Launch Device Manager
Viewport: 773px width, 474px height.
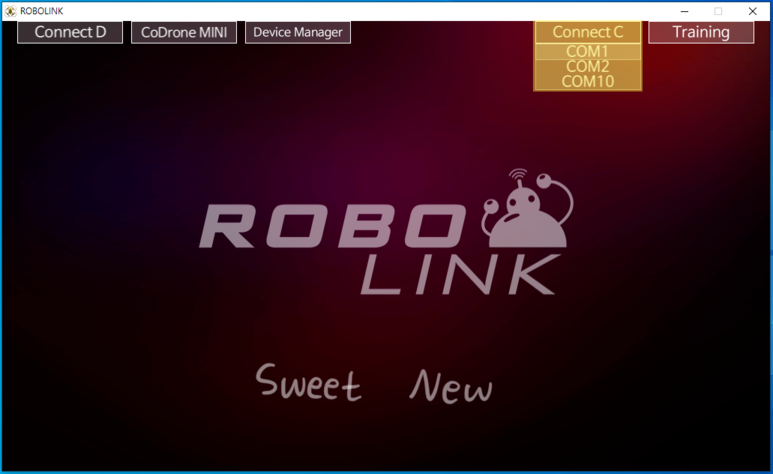(298, 33)
